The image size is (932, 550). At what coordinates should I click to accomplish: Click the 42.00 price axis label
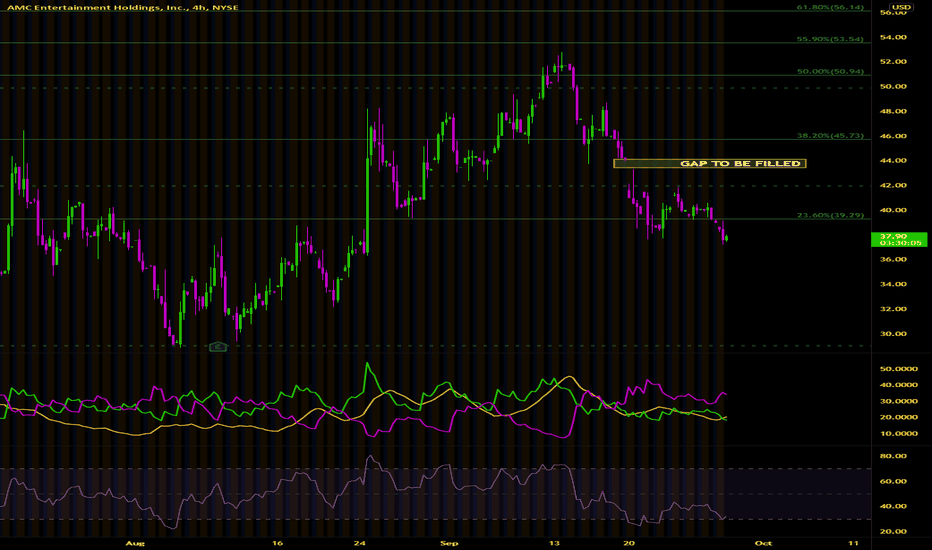click(x=893, y=185)
